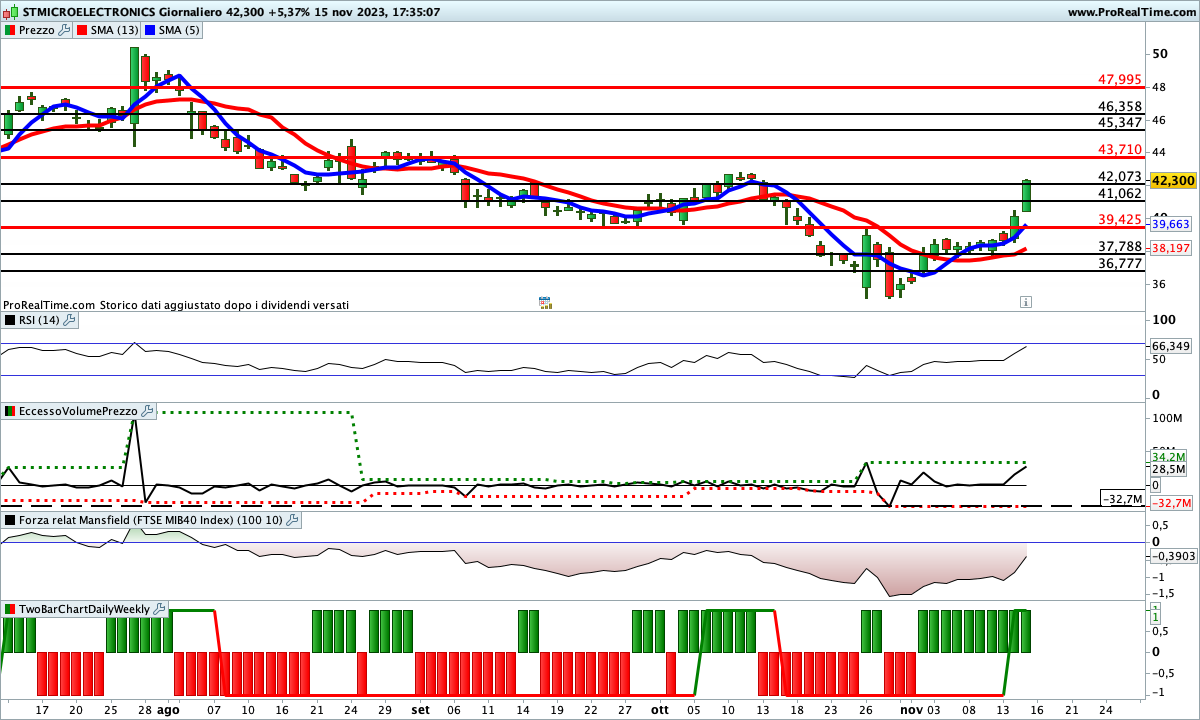Click the 28,5M volume value tag

1168,470
